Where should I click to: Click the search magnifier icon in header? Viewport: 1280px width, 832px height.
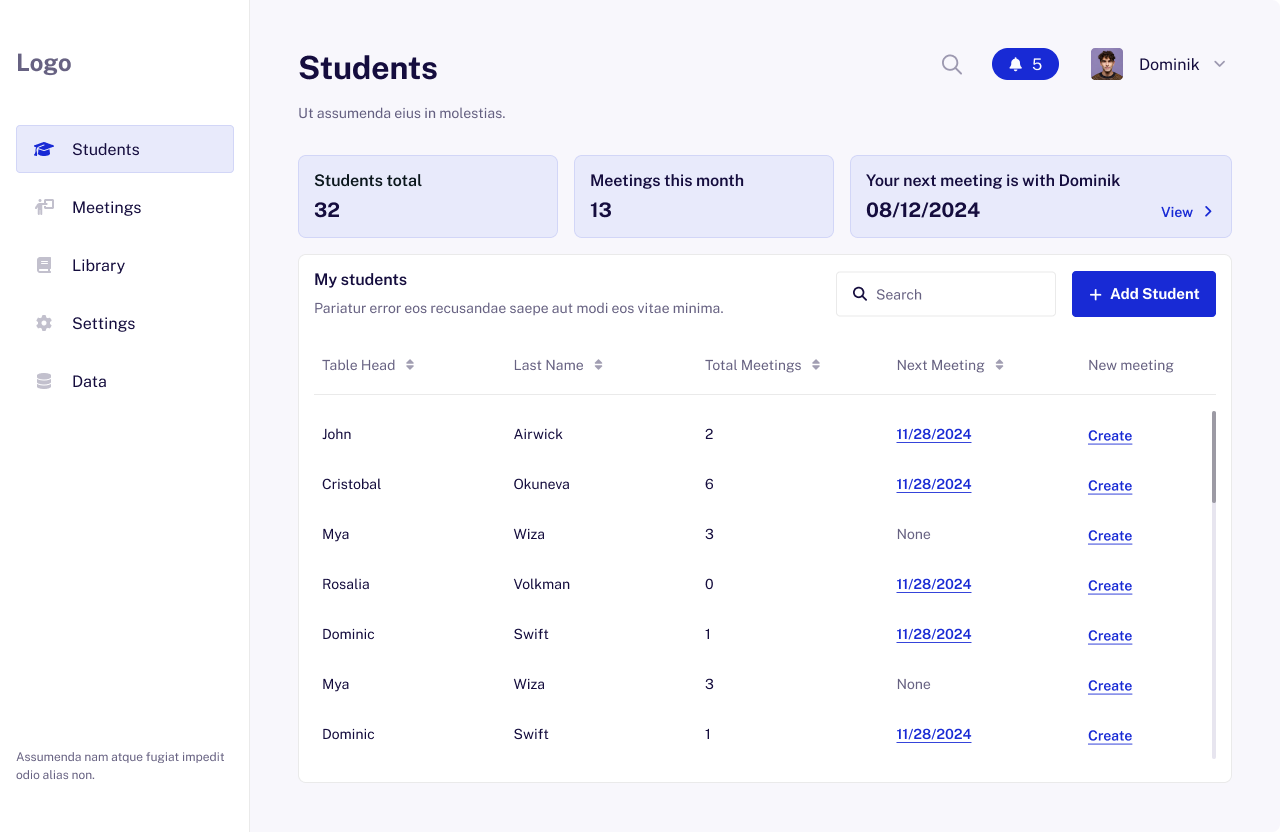pyautogui.click(x=952, y=65)
